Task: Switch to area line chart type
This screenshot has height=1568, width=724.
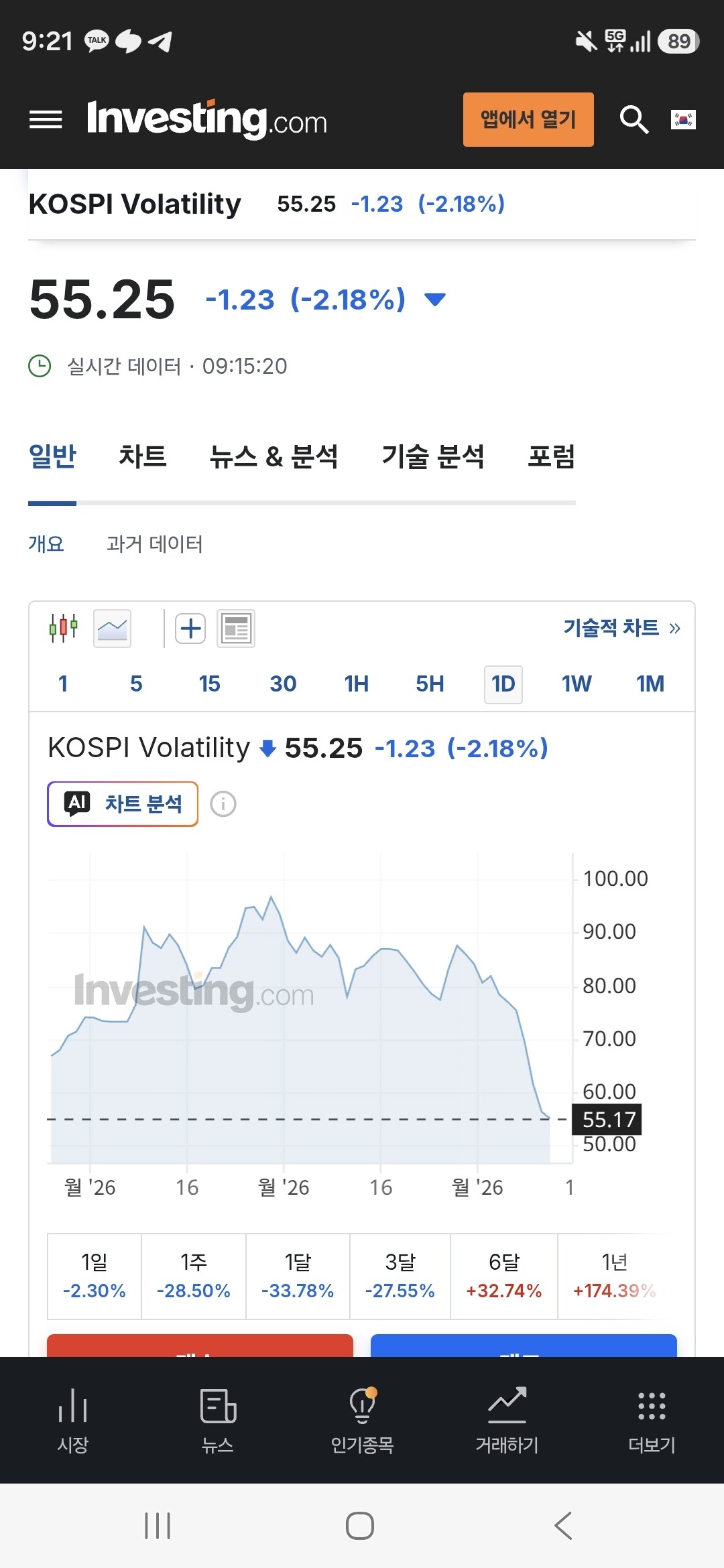Action: click(113, 629)
